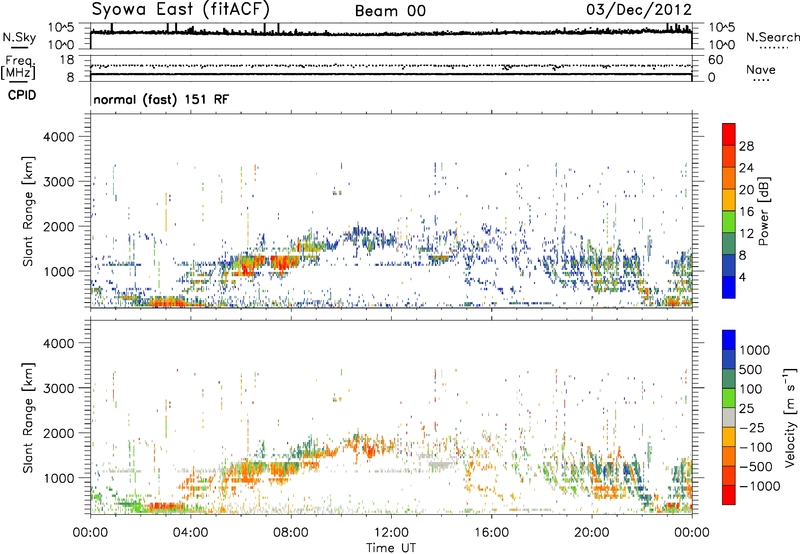Click the 'normal (fast) 151 RF' mode text

pos(161,99)
